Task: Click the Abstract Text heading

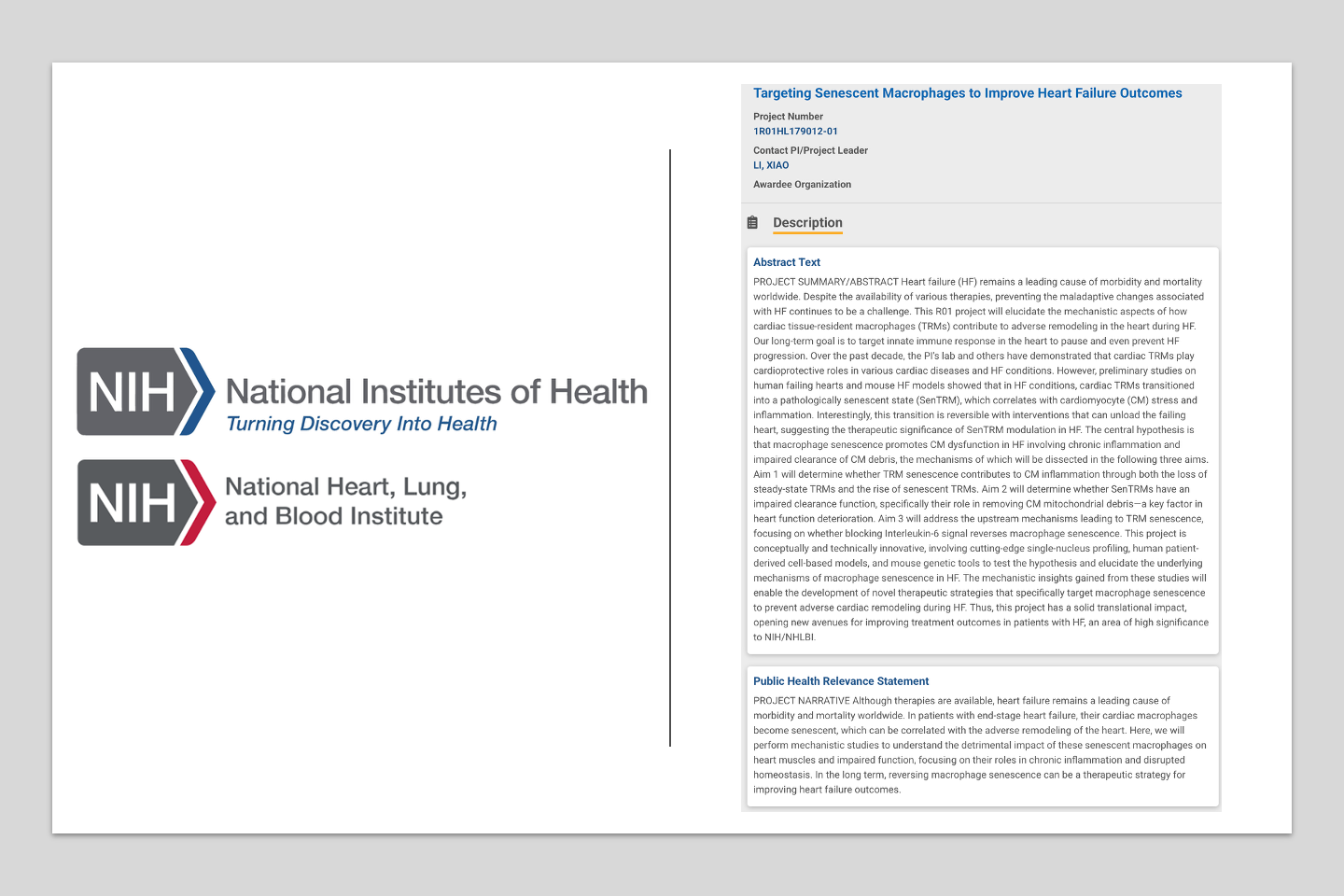Action: [787, 262]
